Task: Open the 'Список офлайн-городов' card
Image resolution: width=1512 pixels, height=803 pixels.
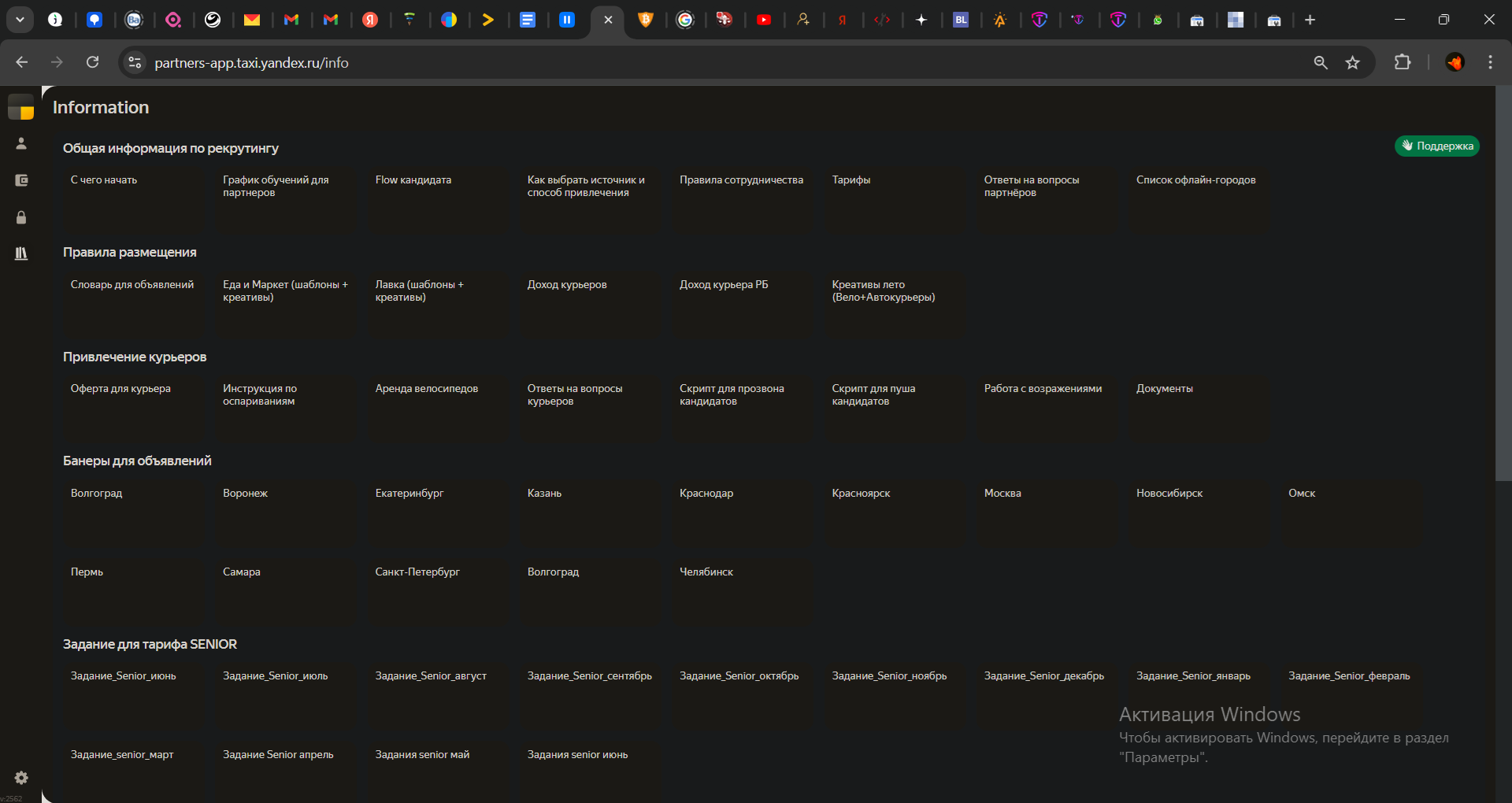Action: pos(1199,199)
